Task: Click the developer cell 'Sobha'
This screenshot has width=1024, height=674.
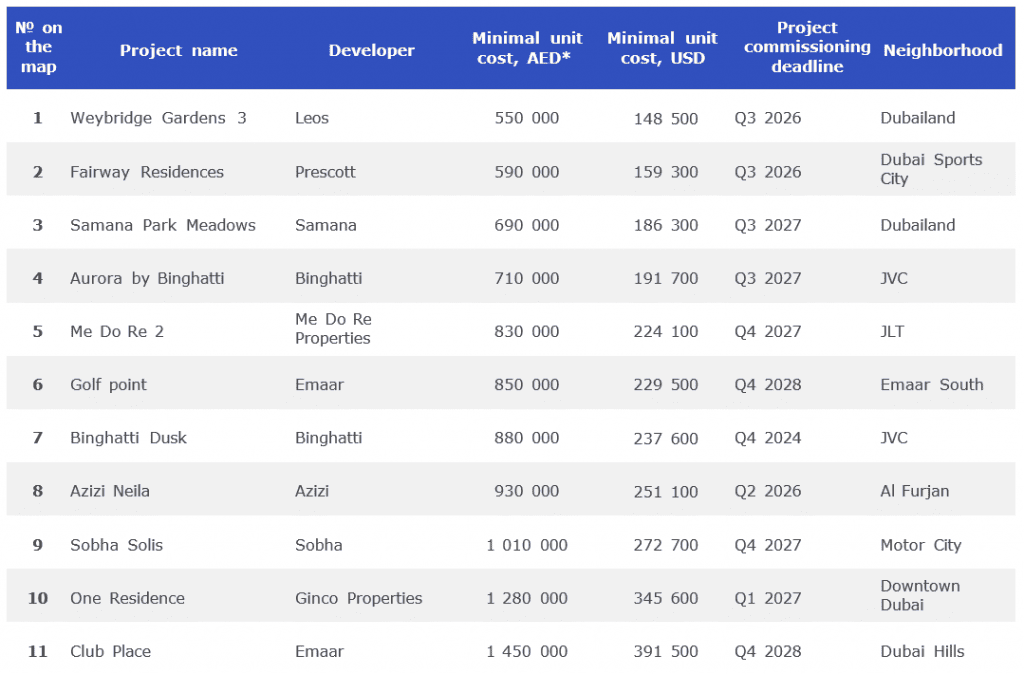Action: [x=318, y=545]
